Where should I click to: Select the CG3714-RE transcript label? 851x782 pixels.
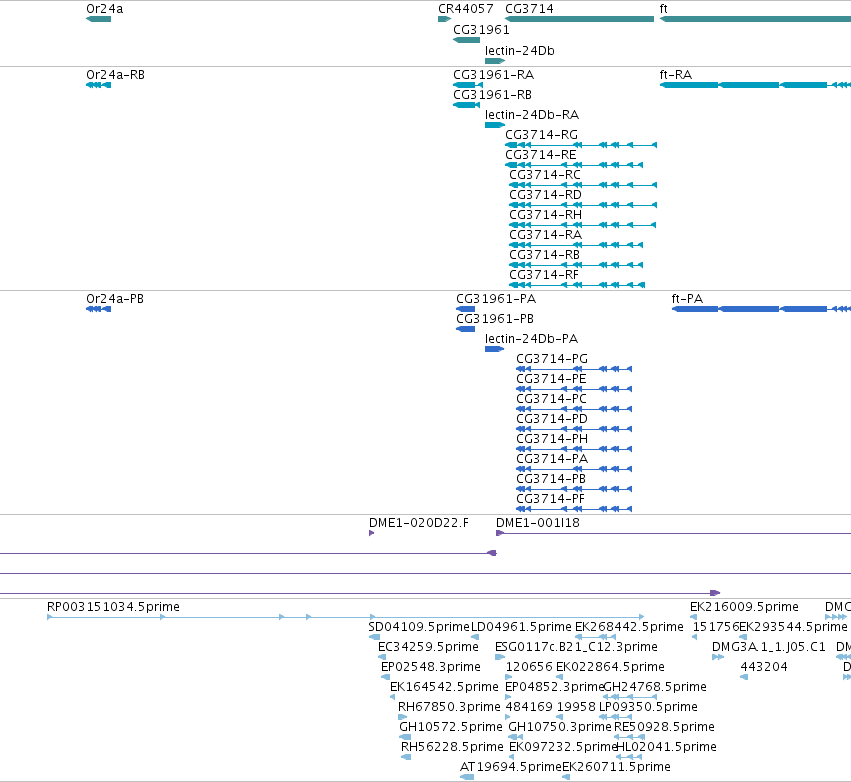click(541, 155)
